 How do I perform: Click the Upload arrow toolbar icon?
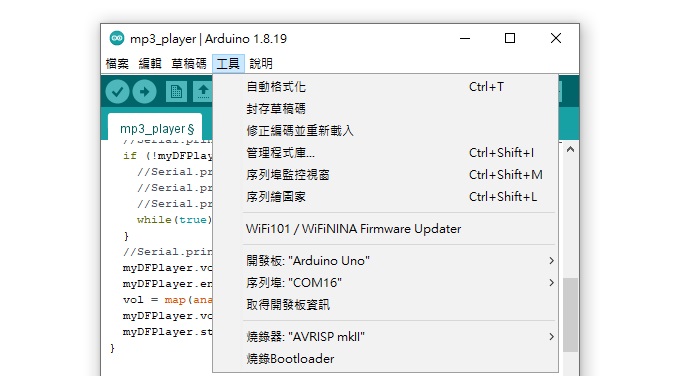[x=144, y=92]
